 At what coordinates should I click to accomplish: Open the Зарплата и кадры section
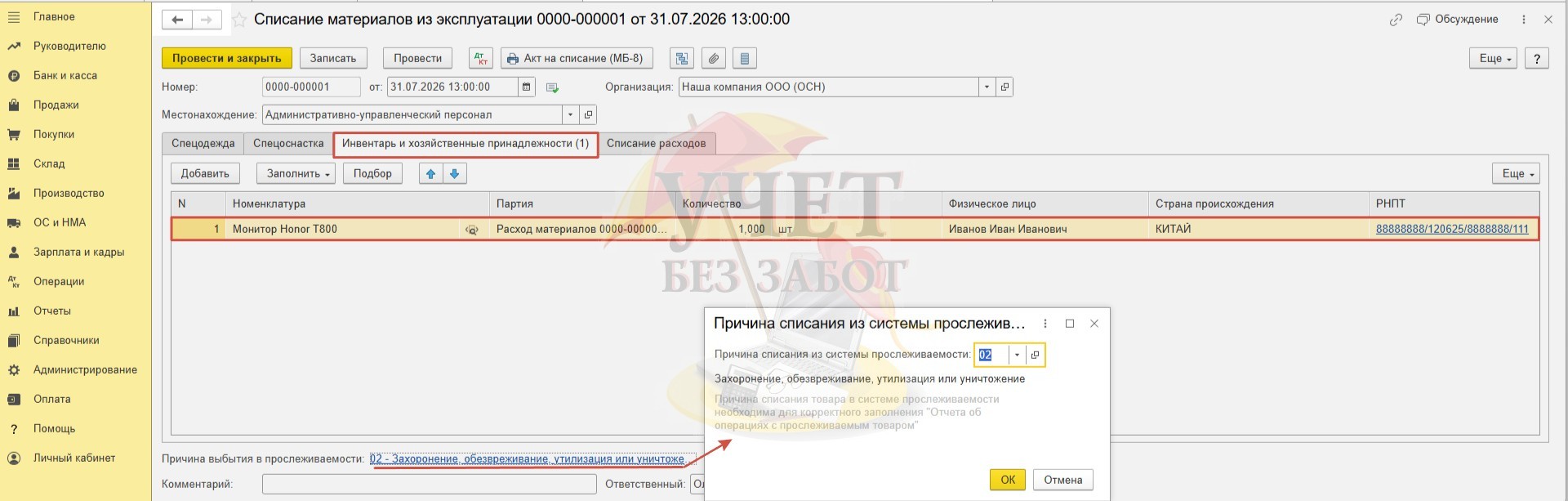coord(78,252)
